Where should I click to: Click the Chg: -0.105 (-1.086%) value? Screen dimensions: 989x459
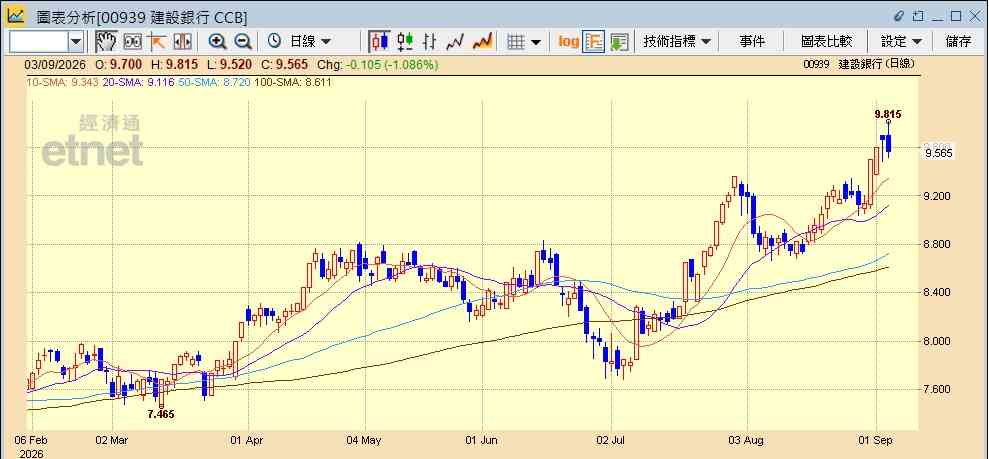point(377,64)
